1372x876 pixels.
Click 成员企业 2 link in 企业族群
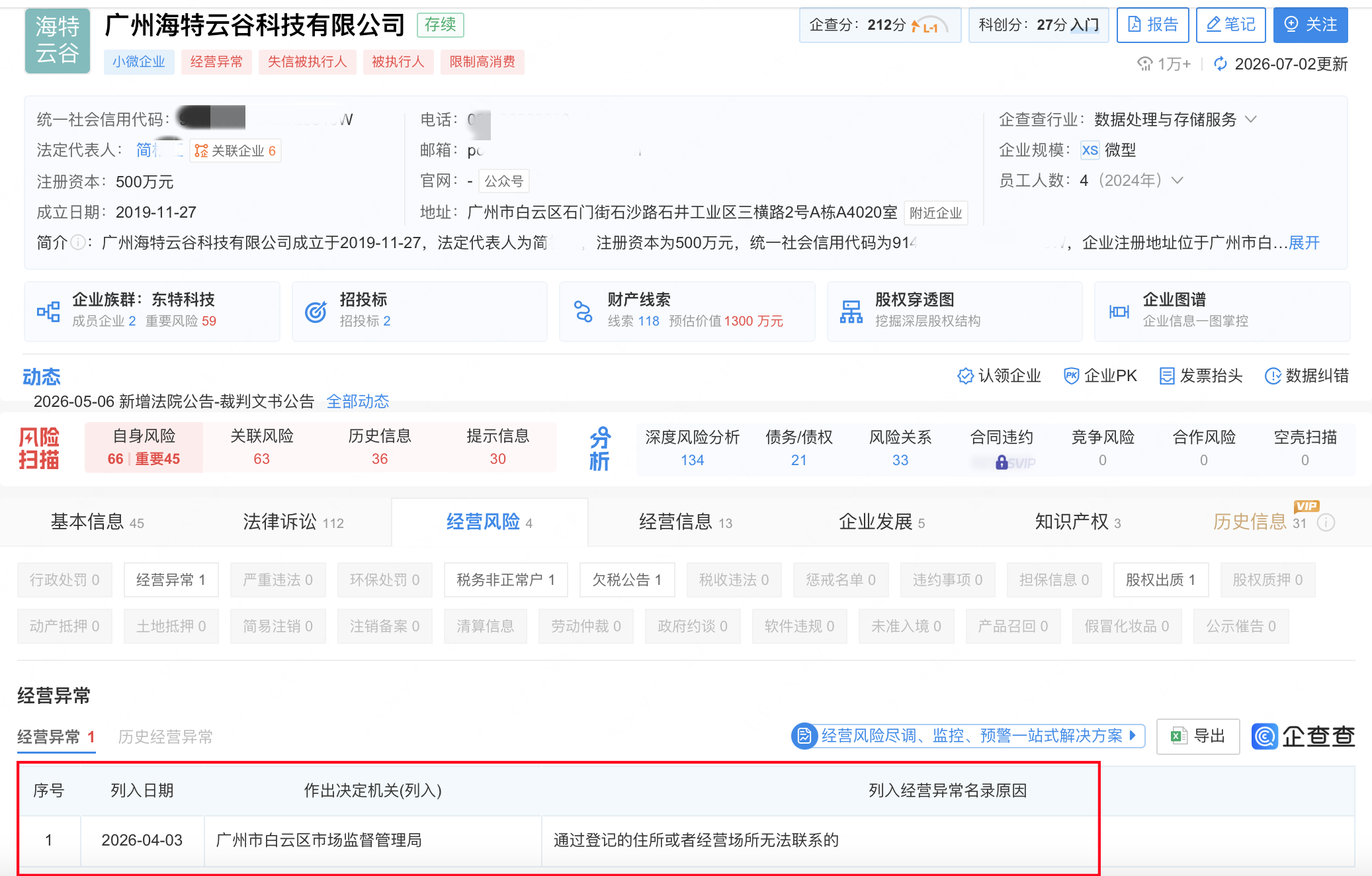[104, 321]
